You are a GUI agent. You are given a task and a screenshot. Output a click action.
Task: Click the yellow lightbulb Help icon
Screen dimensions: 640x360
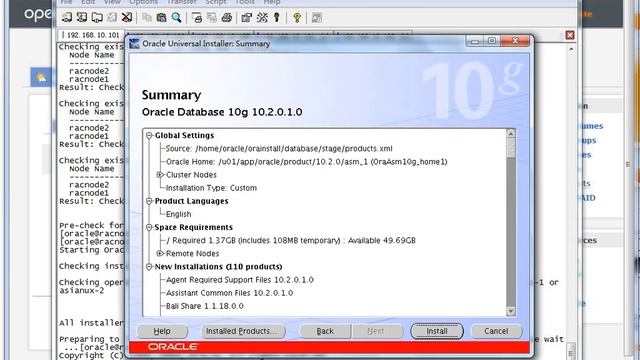297,17
